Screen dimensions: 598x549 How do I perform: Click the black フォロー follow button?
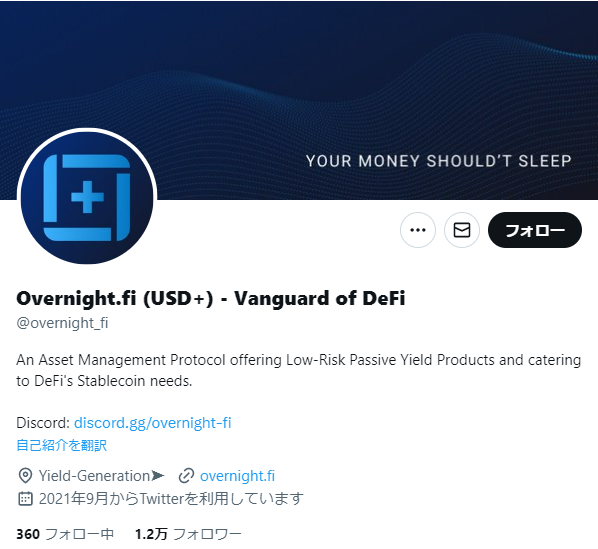point(535,230)
